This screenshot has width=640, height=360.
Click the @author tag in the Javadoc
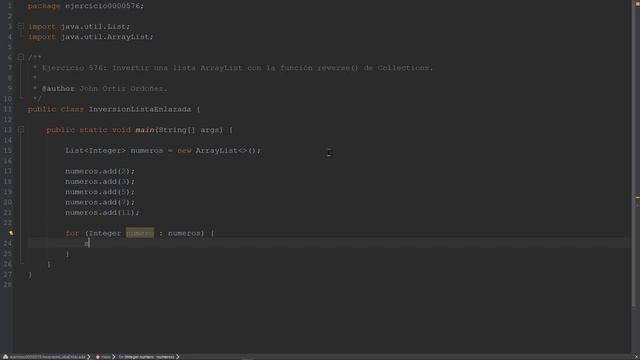tap(58, 89)
